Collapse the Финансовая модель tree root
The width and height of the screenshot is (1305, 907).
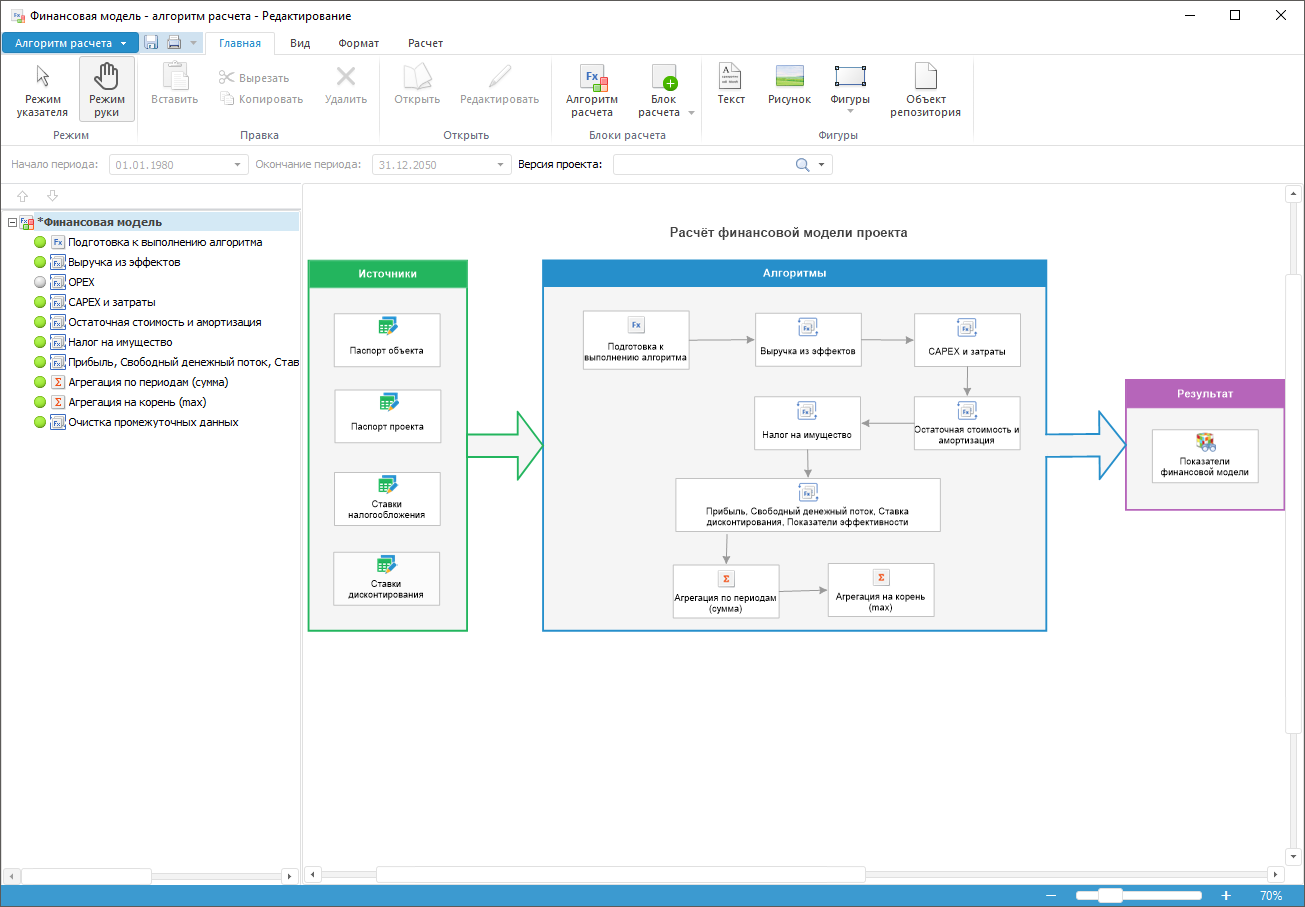point(11,223)
